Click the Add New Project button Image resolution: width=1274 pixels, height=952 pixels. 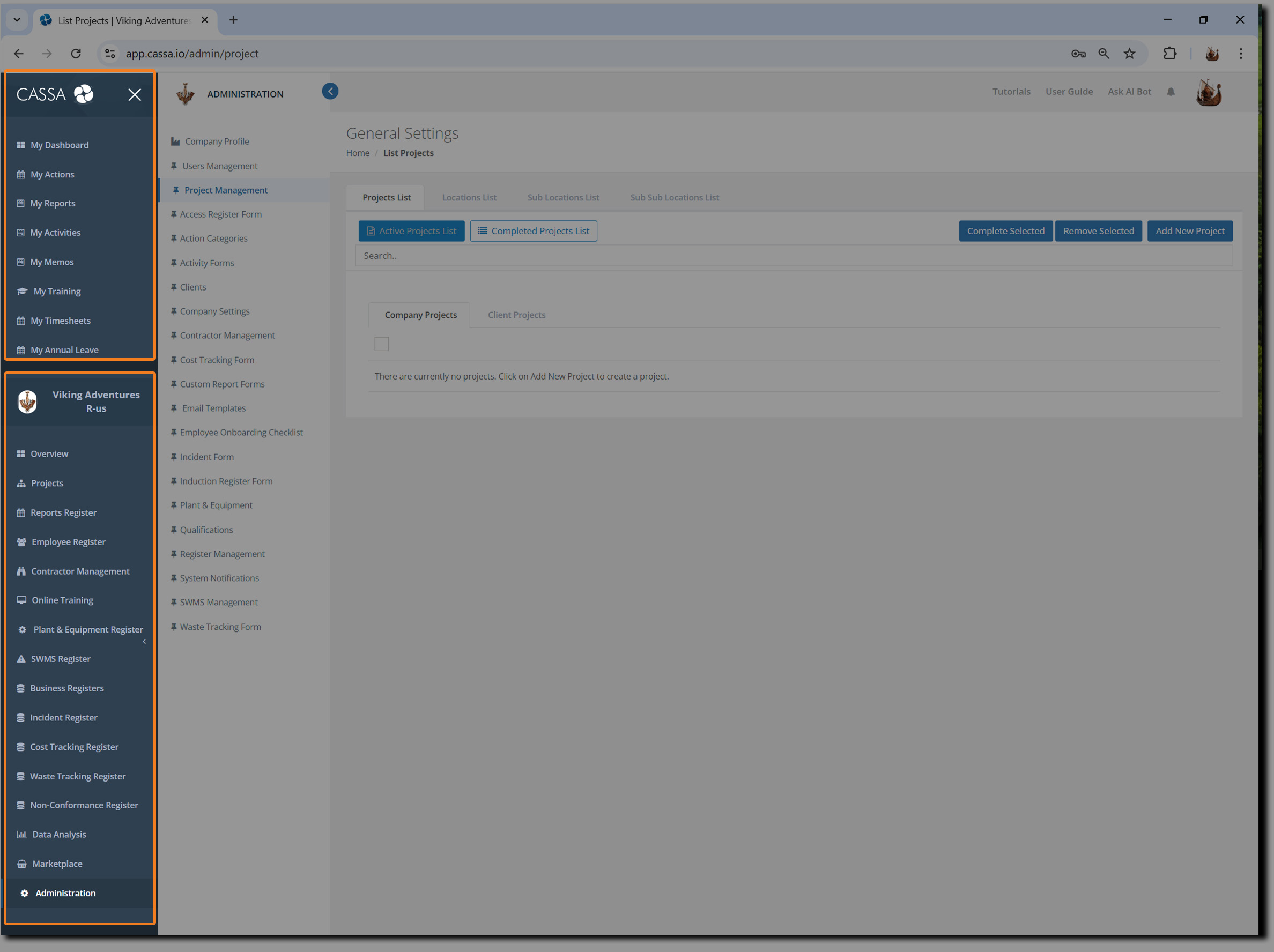pos(1189,231)
